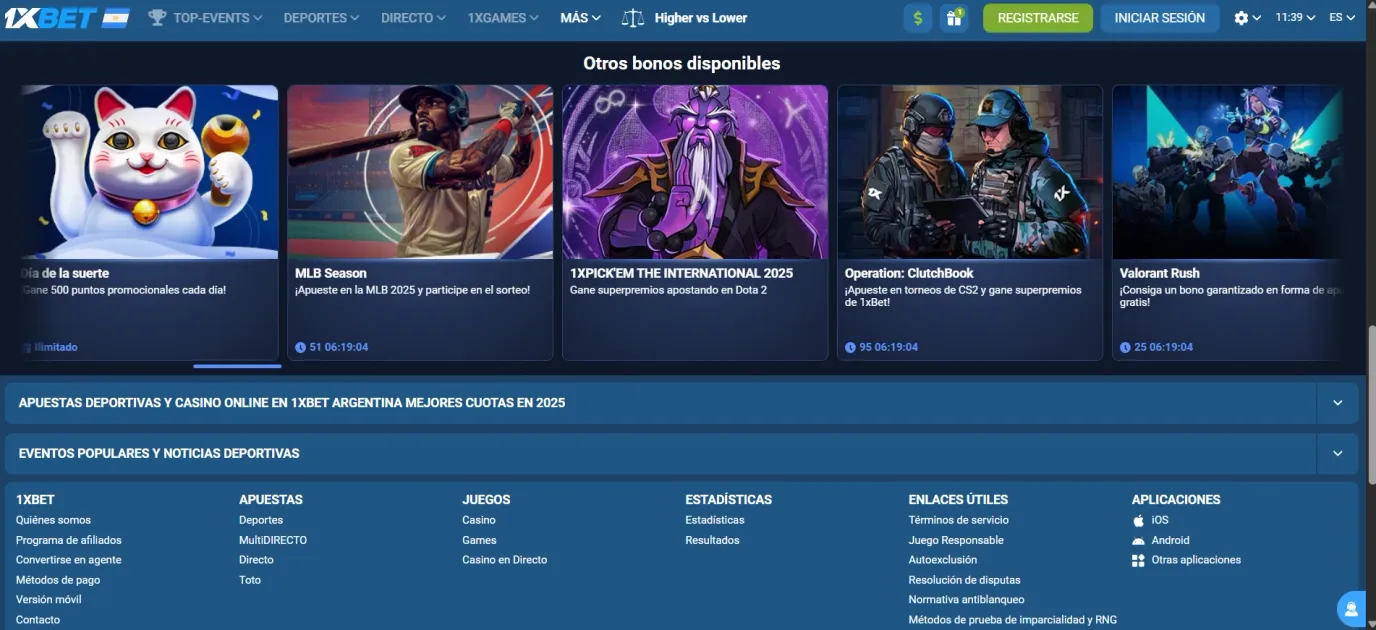Click the Higher vs Lower scales icon

(633, 18)
